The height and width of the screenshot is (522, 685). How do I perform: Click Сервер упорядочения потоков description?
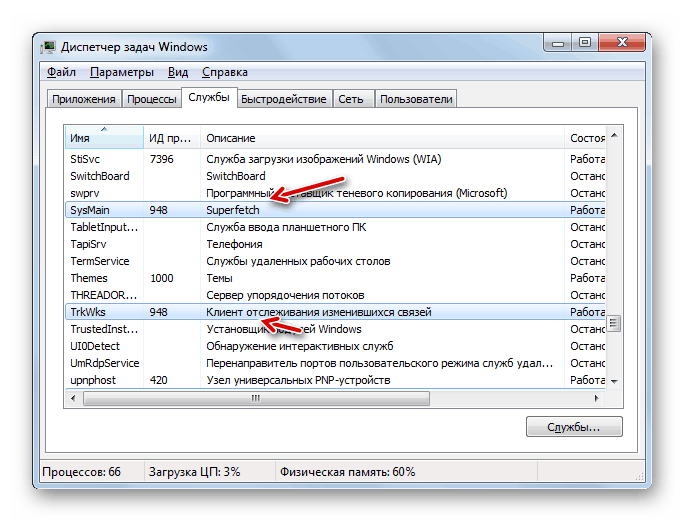click(285, 295)
